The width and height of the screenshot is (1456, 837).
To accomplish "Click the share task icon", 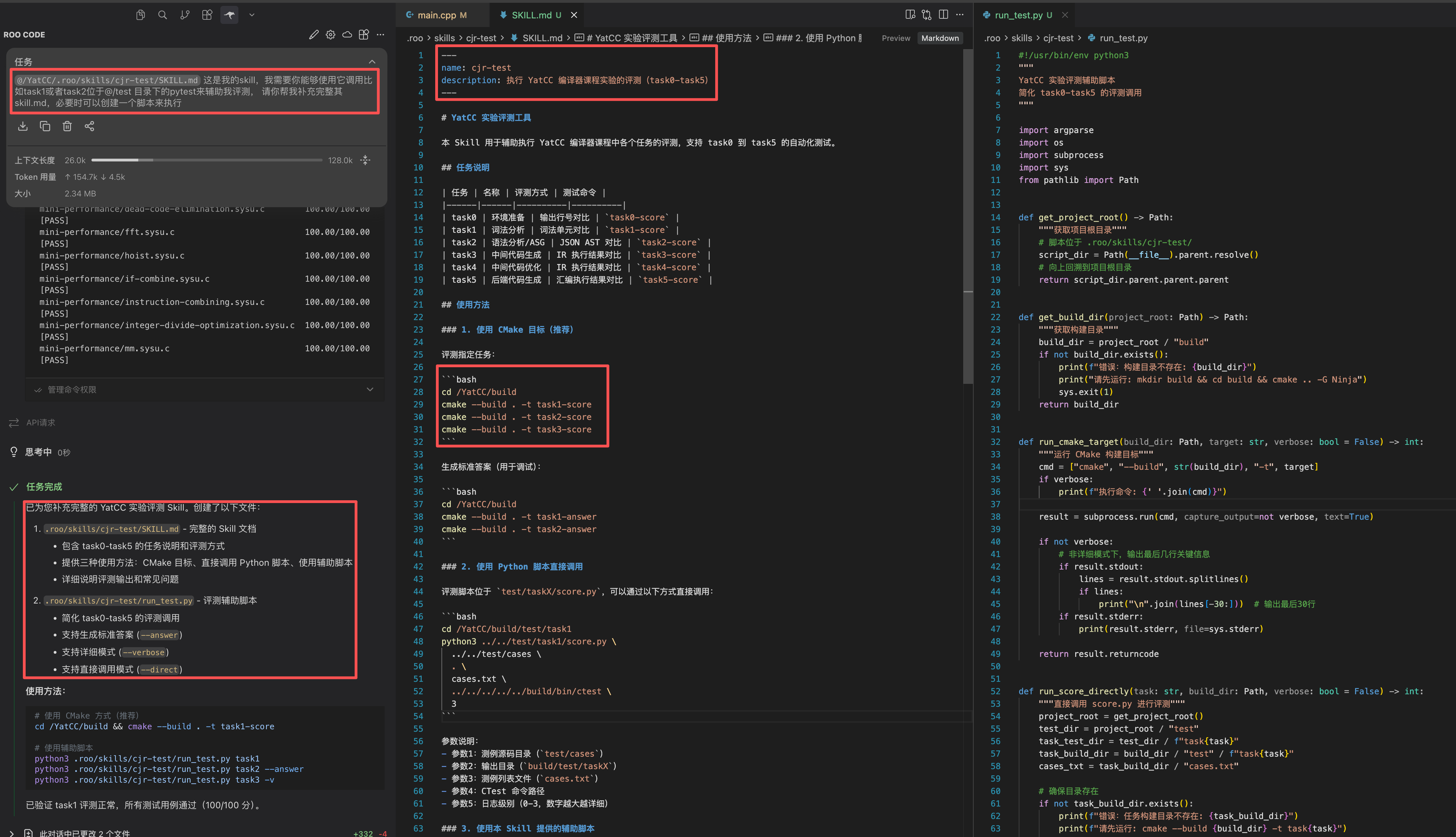I will [x=90, y=126].
